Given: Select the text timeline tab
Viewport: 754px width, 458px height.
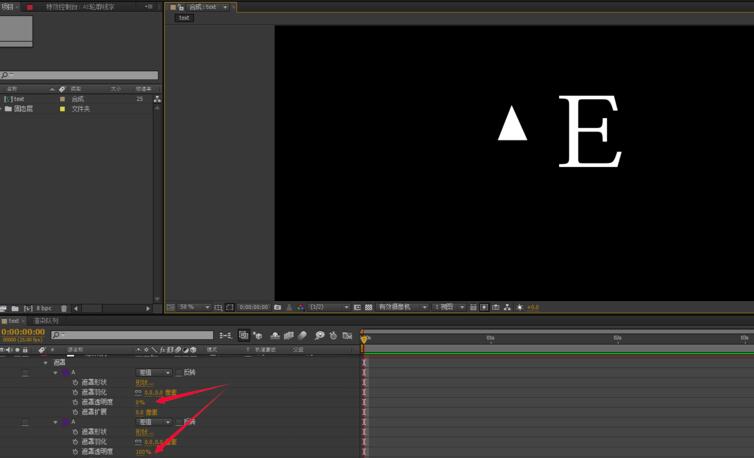Looking at the screenshot, I should [13, 320].
